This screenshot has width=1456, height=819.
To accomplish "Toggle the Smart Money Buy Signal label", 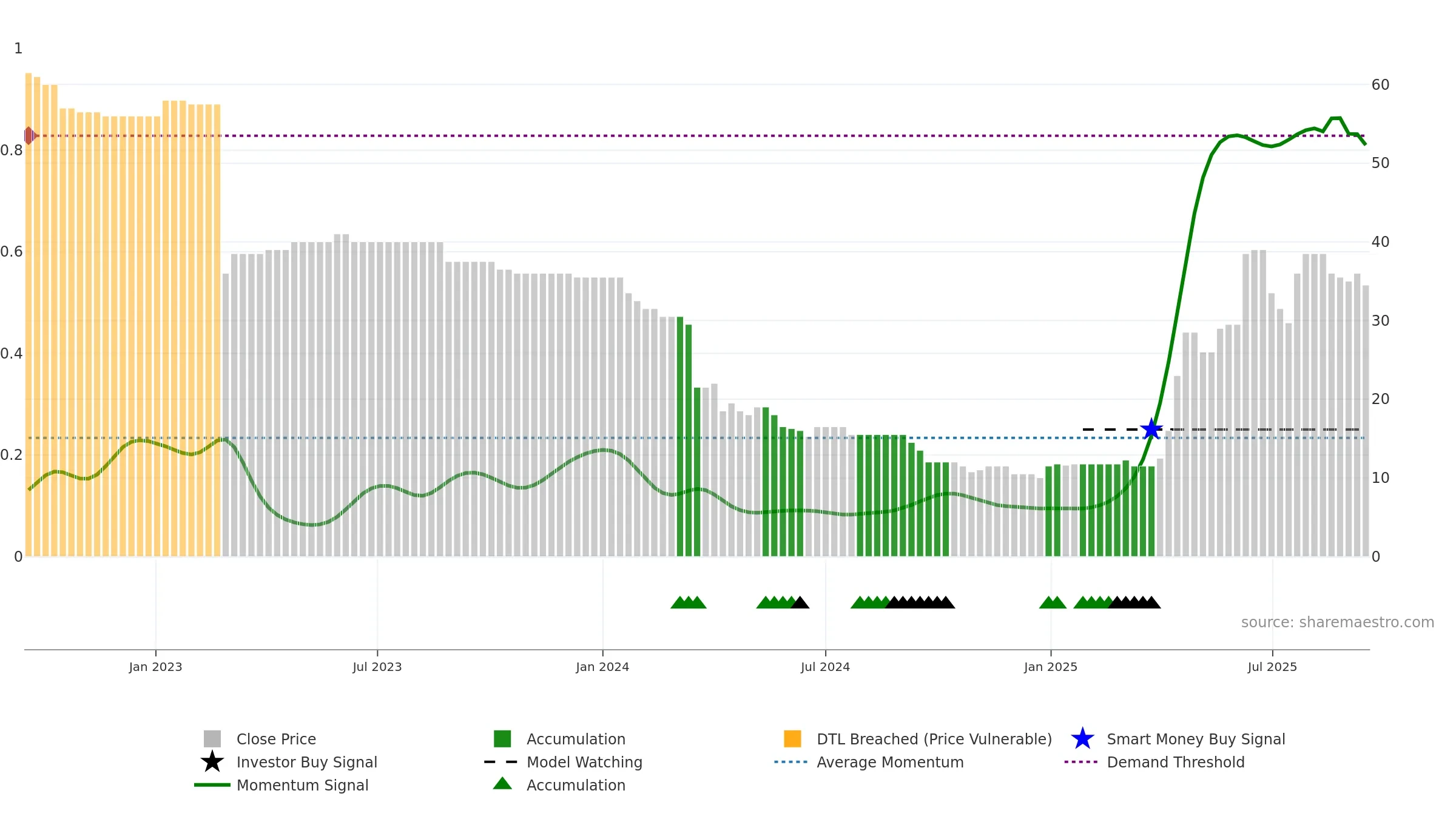I will point(1196,739).
